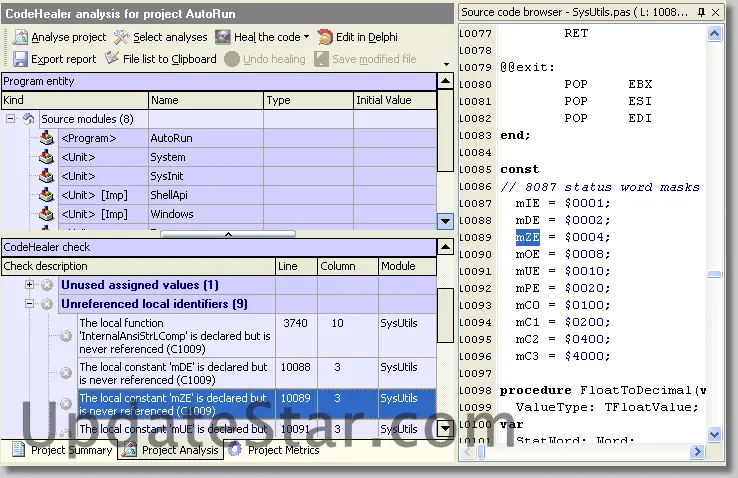Viewport: 738px width, 478px height.
Task: Click the Heal the code icon
Action: [x=224, y=37]
